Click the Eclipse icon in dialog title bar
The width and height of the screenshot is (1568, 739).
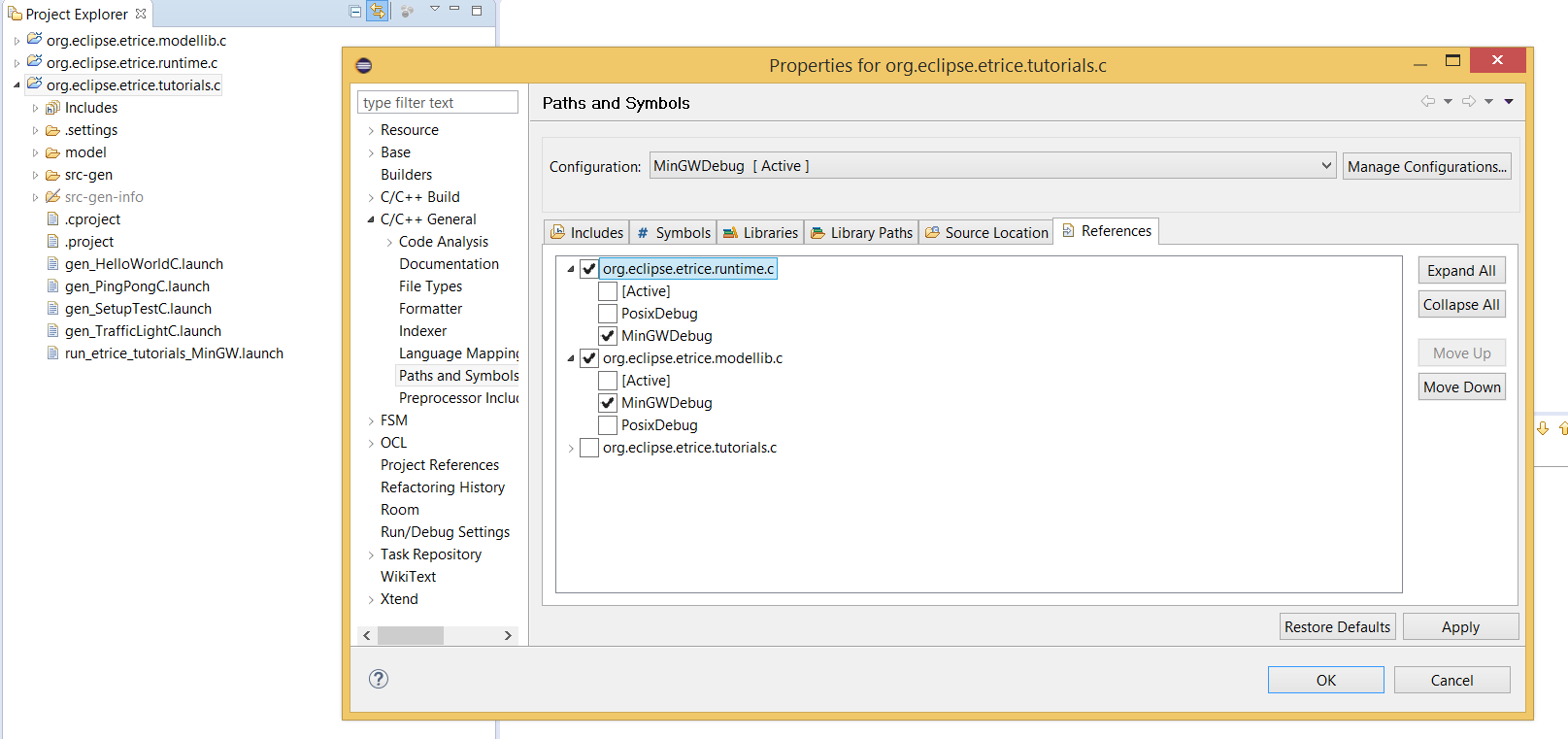click(364, 65)
